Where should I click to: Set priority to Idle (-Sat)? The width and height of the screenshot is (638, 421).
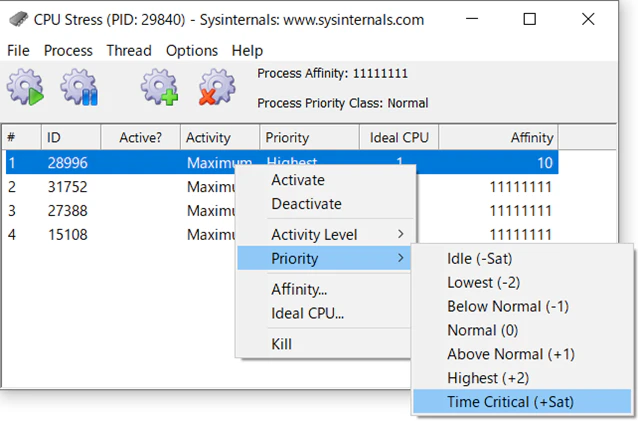coord(522,259)
